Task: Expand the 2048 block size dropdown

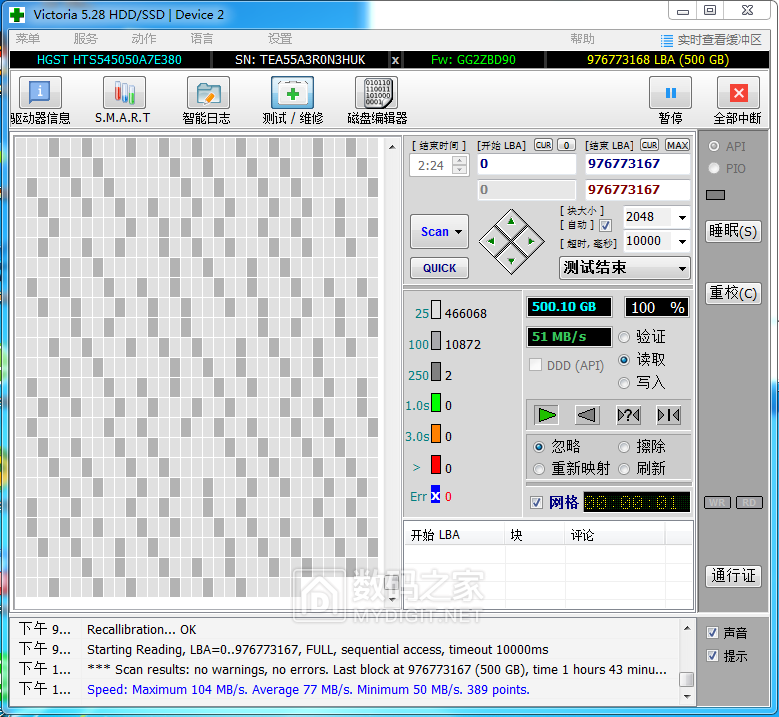Action: coord(682,217)
